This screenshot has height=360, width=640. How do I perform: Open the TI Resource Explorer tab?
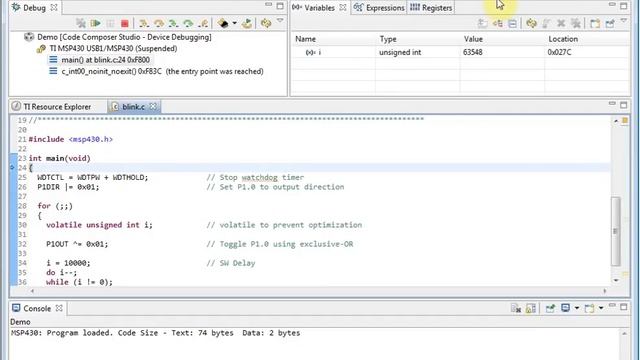tap(51, 107)
